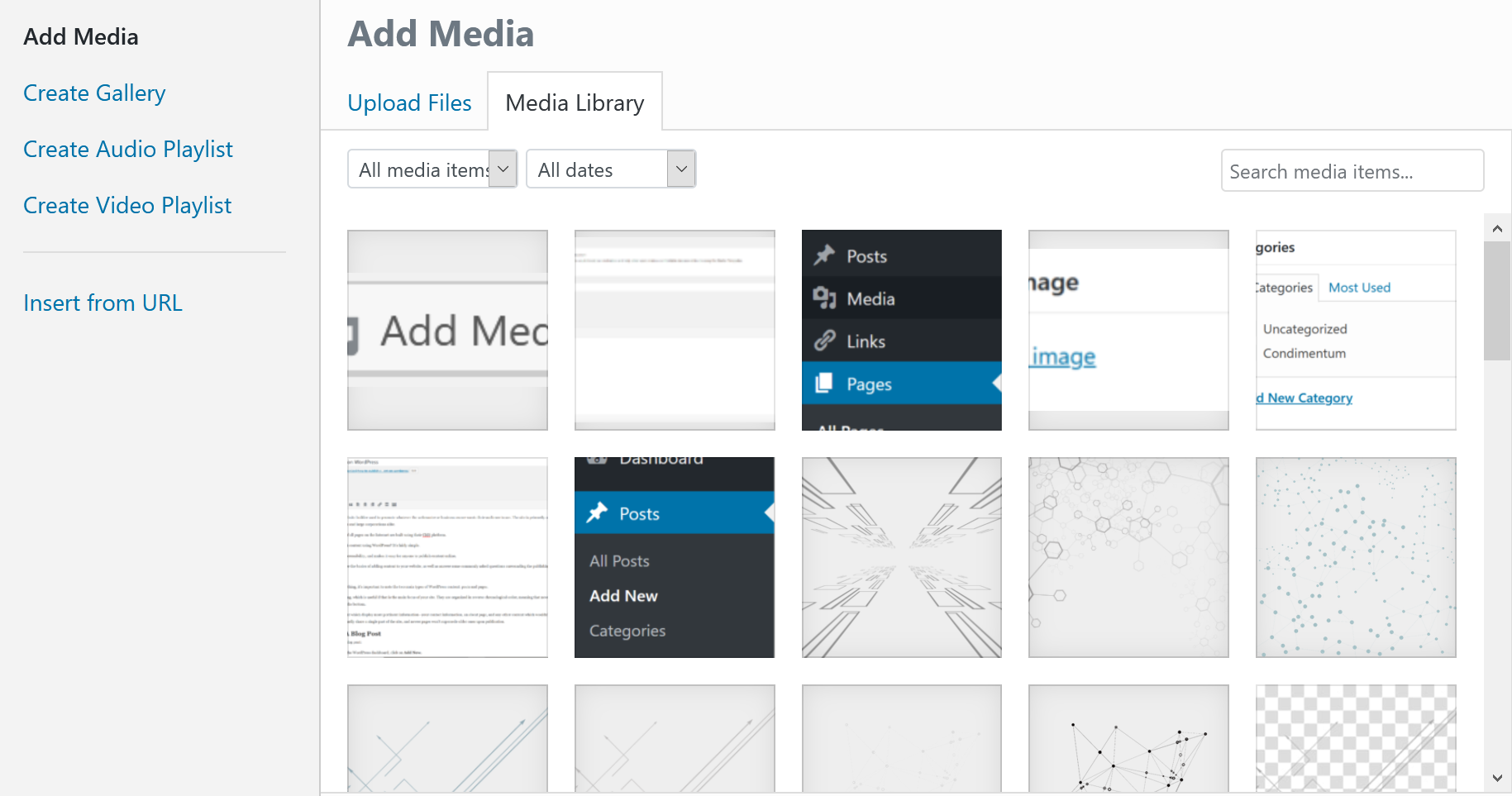The width and height of the screenshot is (1512, 796).
Task: Select the nearly blank grey thumbnail
Action: (902, 738)
